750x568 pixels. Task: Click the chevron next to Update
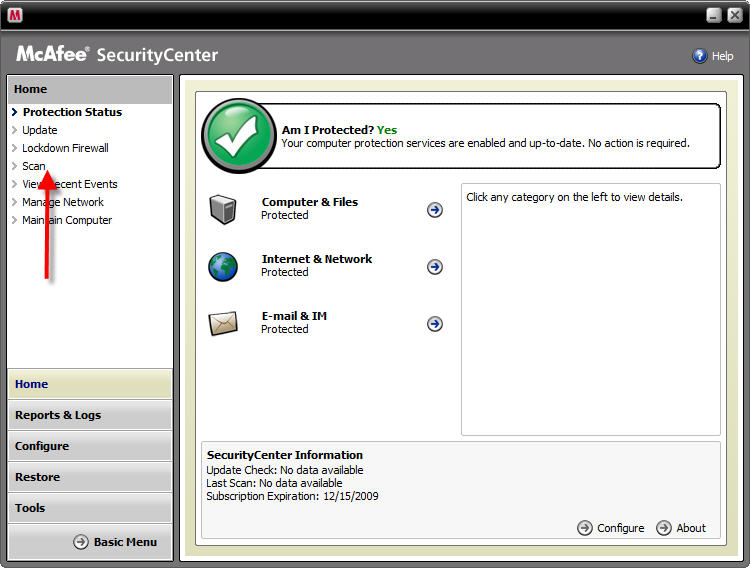(x=14, y=130)
